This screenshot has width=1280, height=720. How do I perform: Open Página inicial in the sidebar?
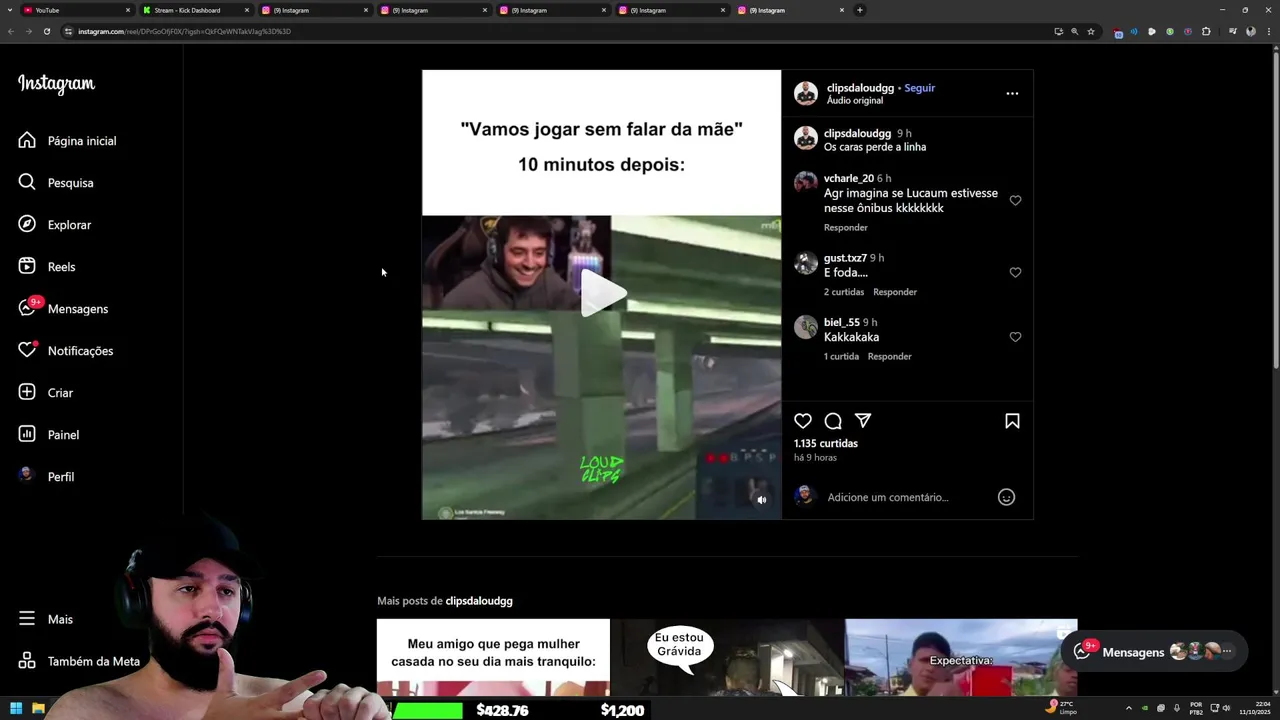(68, 141)
